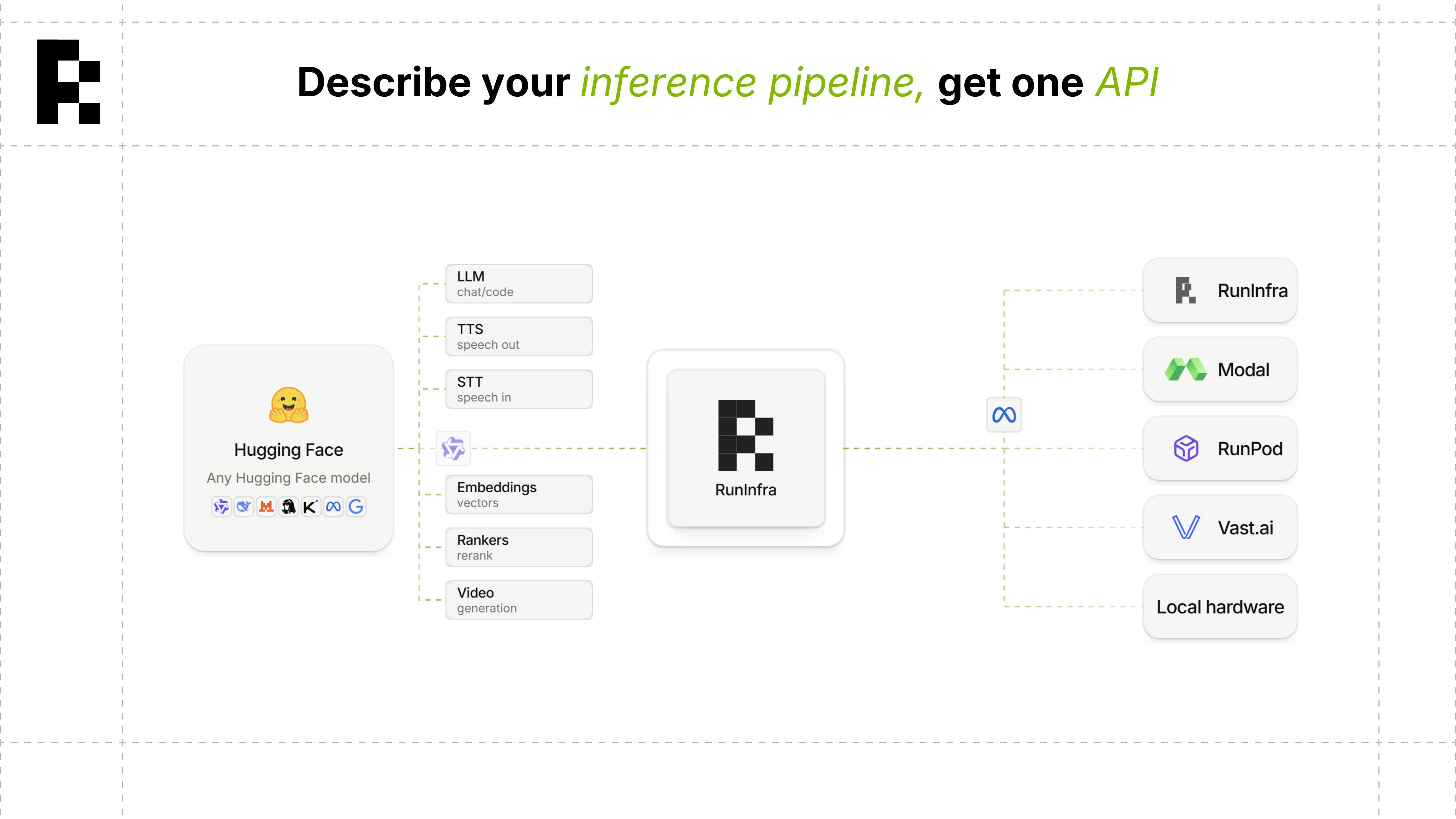Click the "RunInfra" label in the provider list
The image size is (1456, 819).
(1253, 290)
